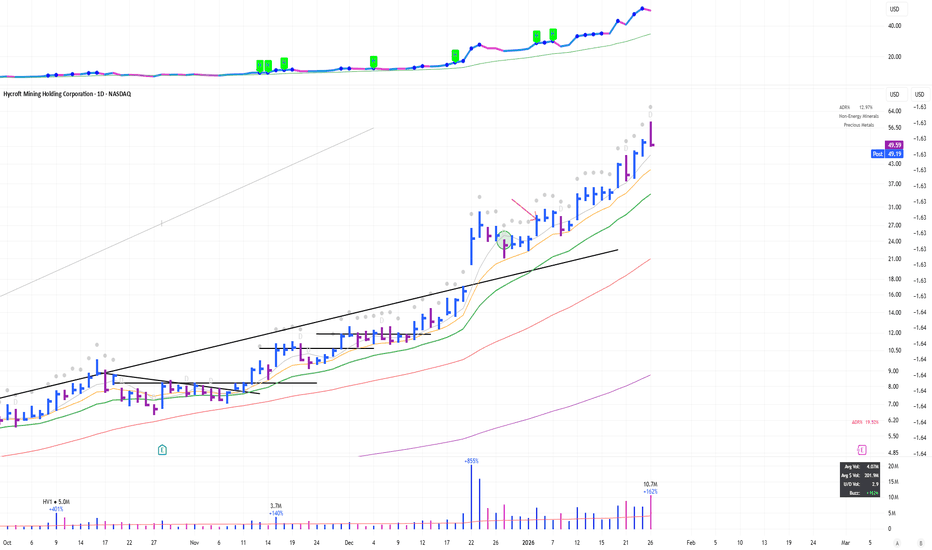This screenshot has height=550, width=932.
Task: Click the Nov label on the time axis
Action: point(194,543)
